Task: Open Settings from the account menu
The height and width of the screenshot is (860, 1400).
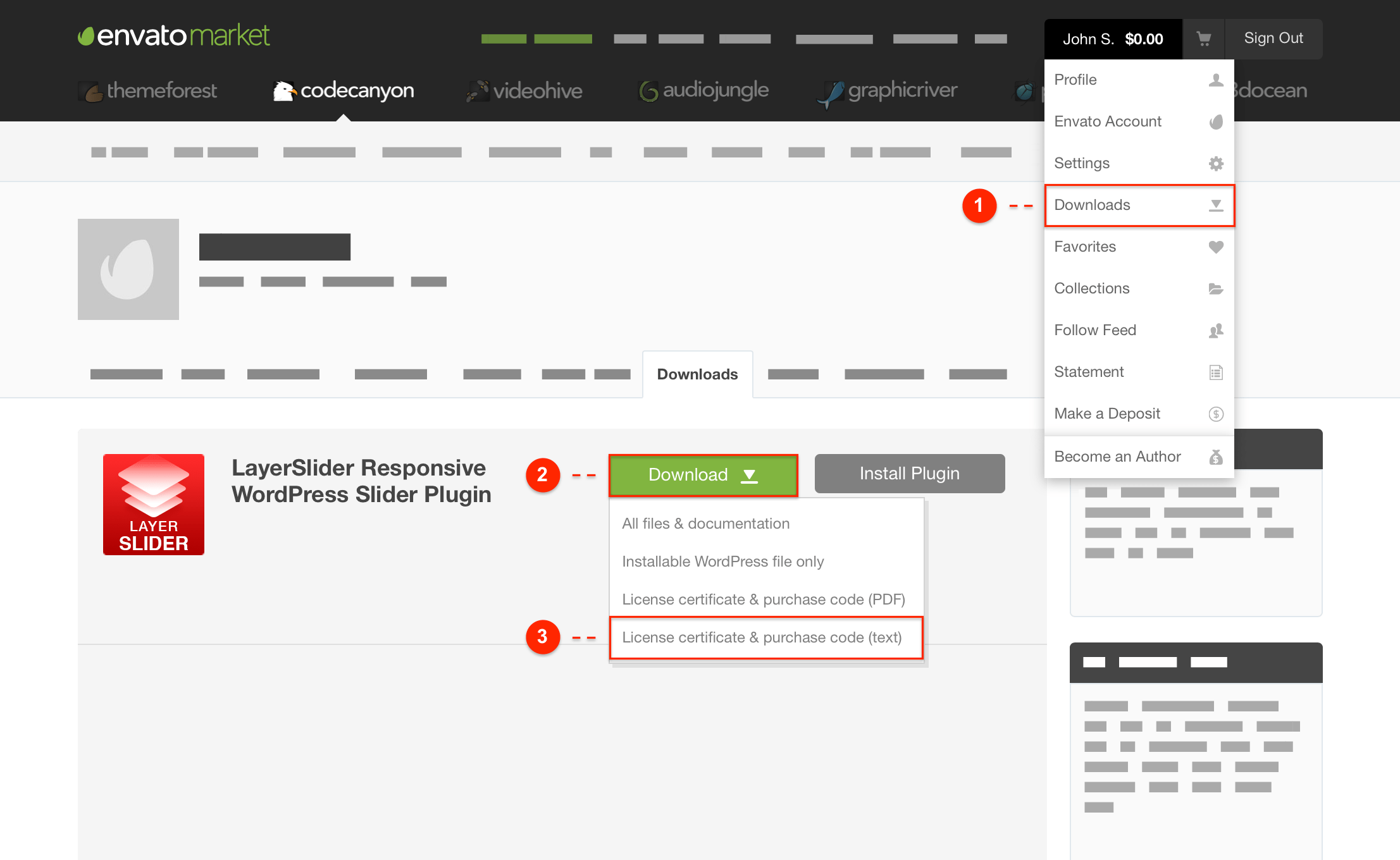Action: [1139, 164]
